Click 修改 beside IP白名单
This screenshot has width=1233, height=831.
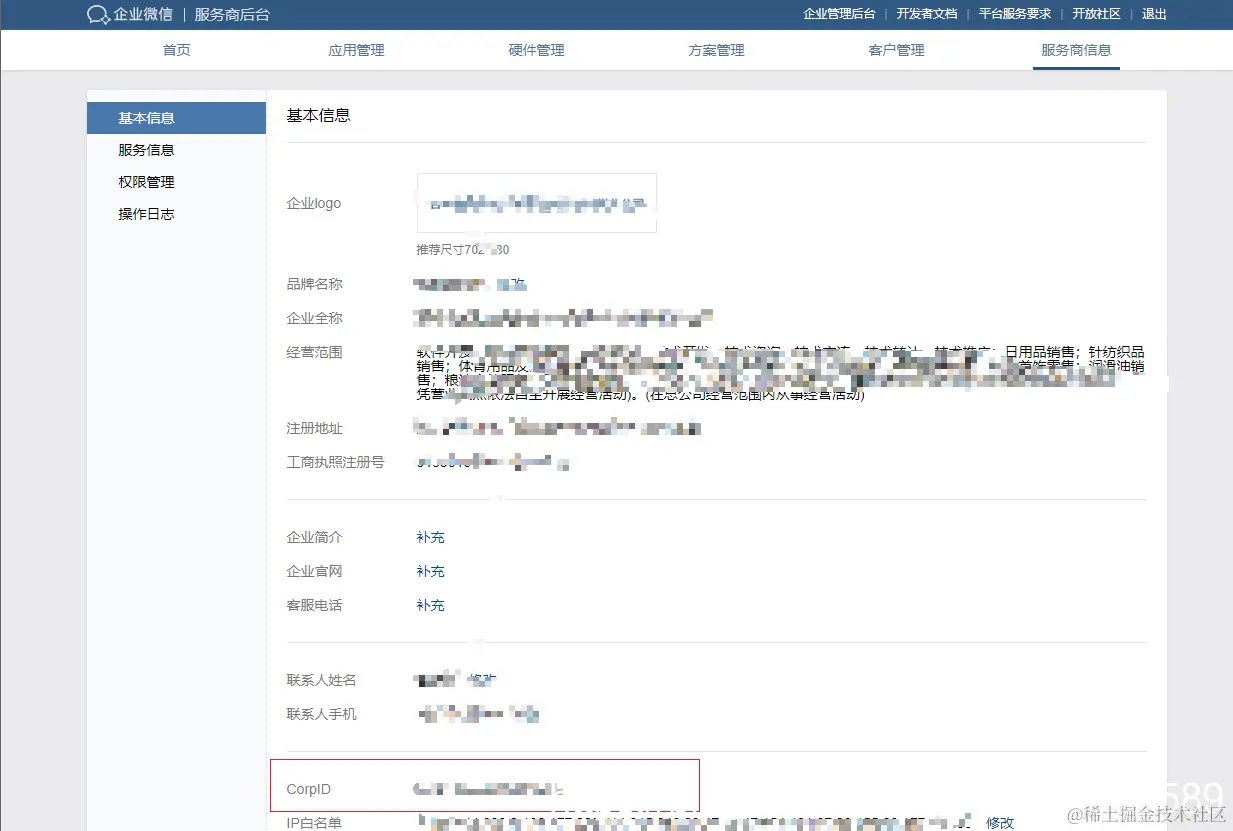pyautogui.click(x=1000, y=823)
